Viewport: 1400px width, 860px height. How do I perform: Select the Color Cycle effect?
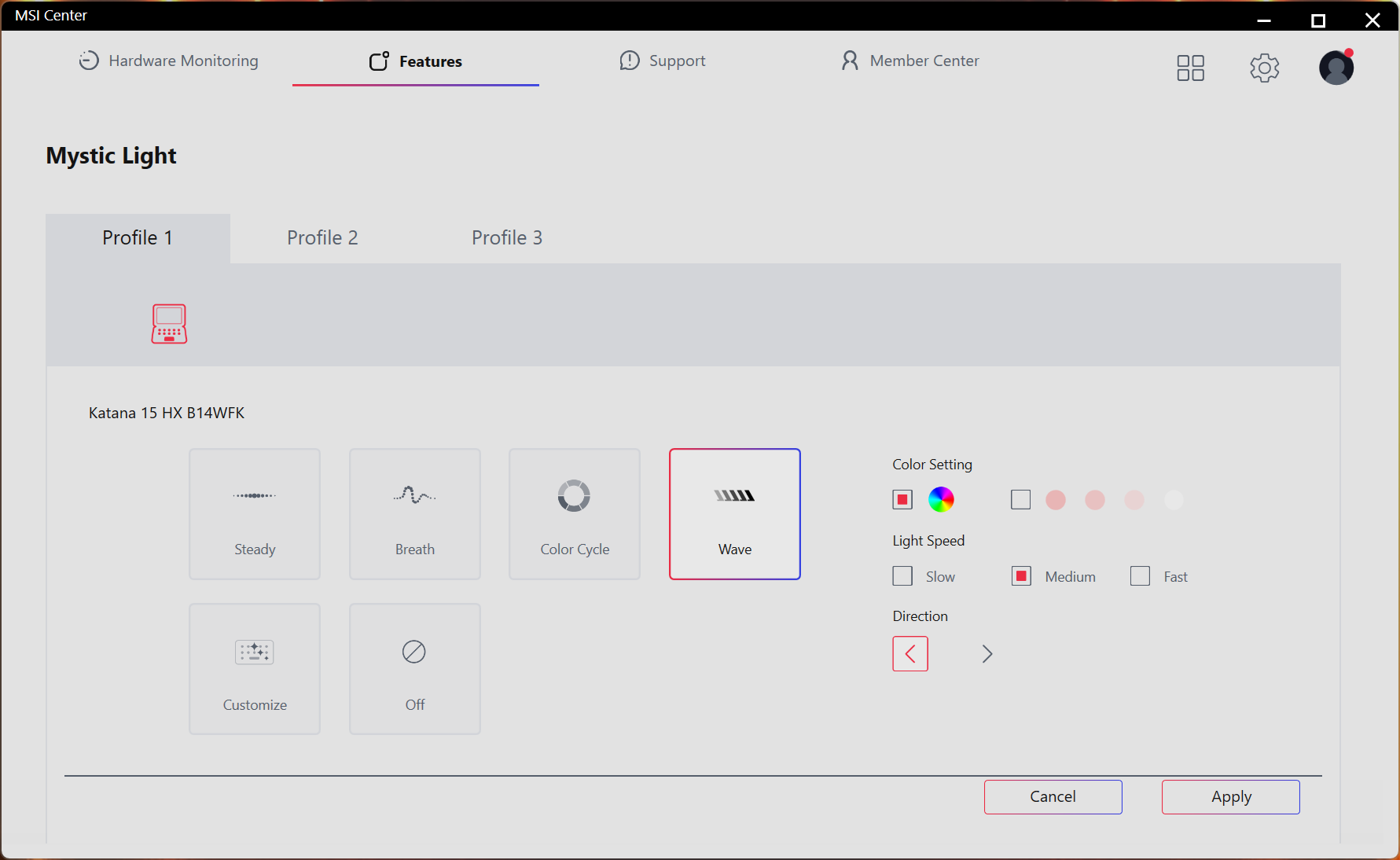click(575, 514)
